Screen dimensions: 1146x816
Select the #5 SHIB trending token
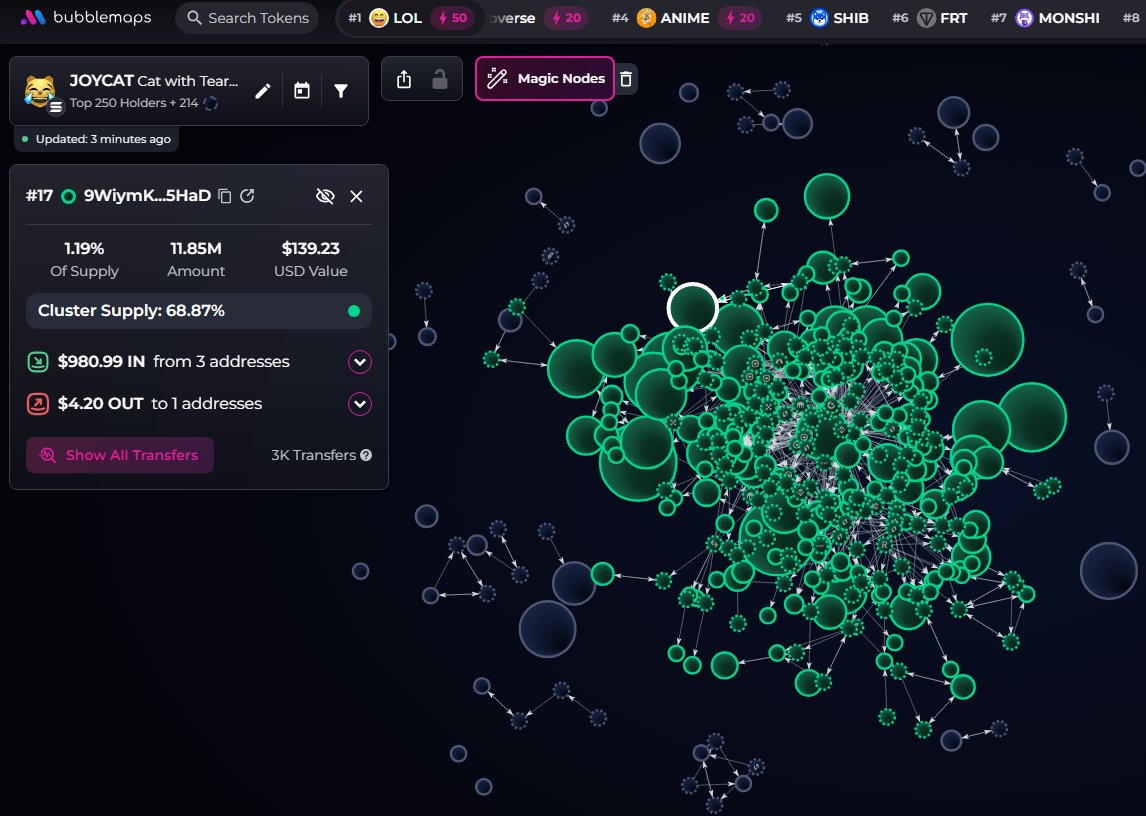click(838, 18)
